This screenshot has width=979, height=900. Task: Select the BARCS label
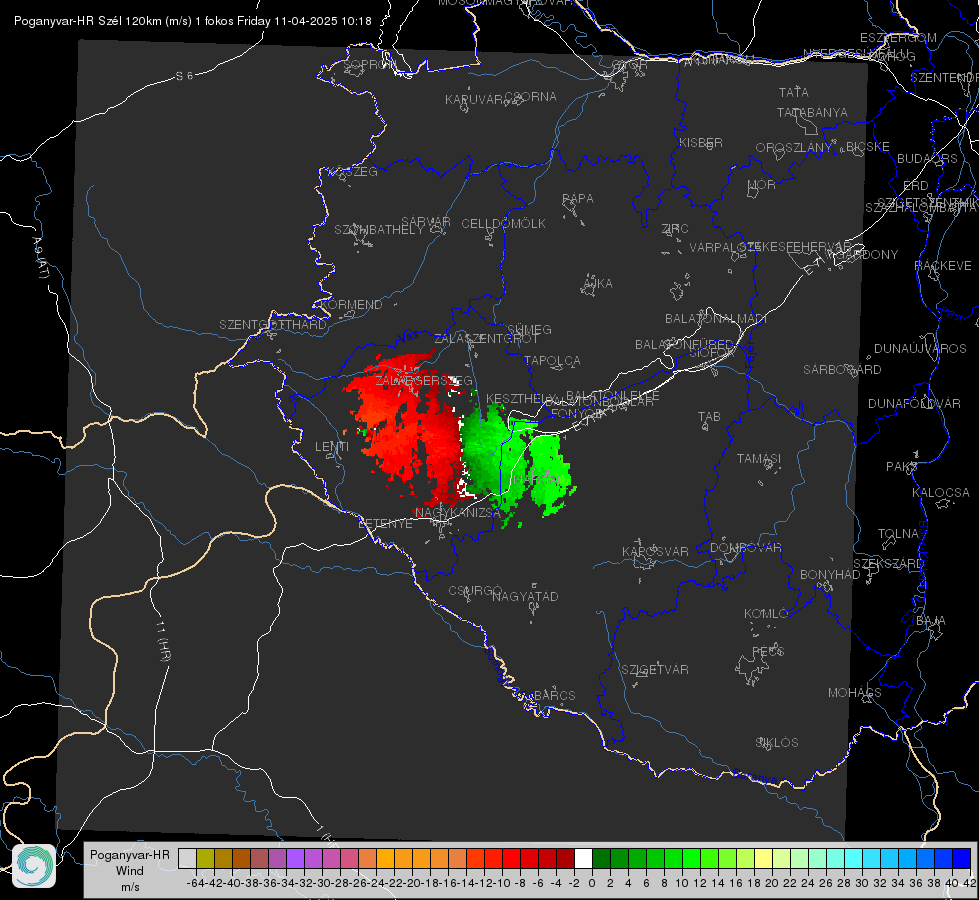click(x=555, y=695)
